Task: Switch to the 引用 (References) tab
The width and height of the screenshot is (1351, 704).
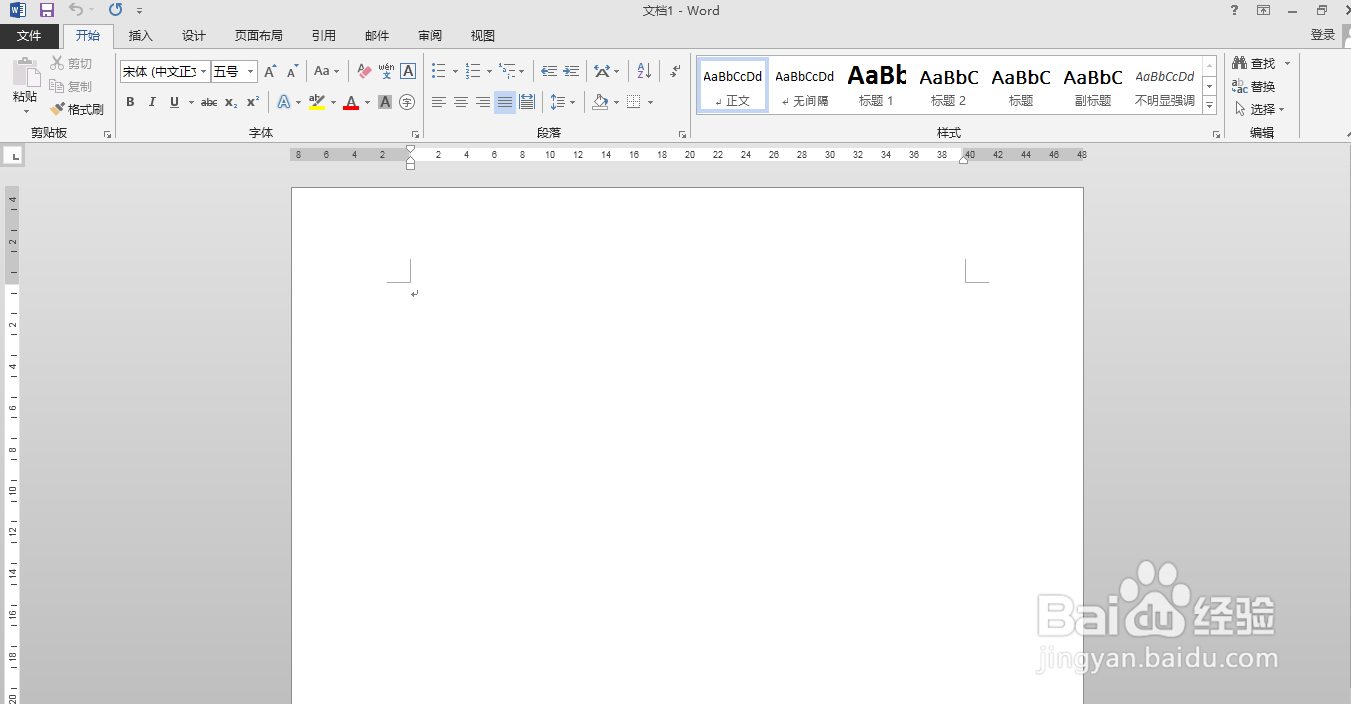Action: [x=324, y=36]
